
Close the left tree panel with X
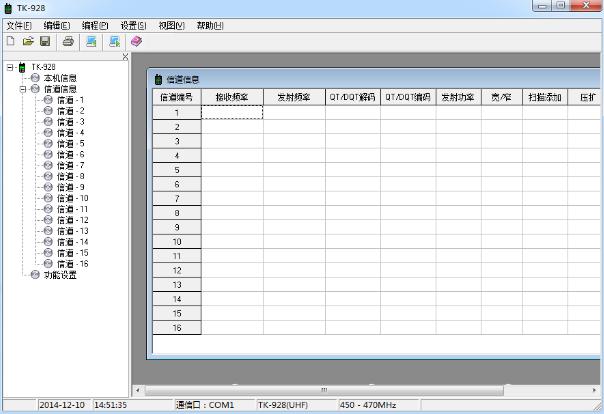click(x=125, y=56)
